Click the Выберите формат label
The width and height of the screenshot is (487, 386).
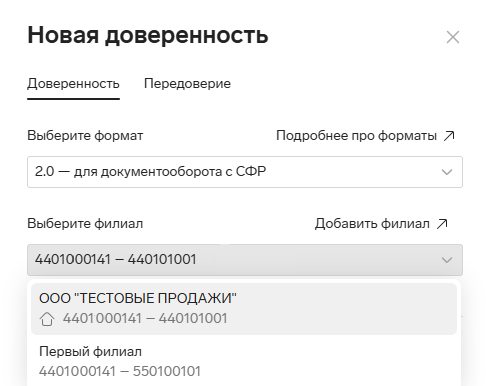point(85,136)
